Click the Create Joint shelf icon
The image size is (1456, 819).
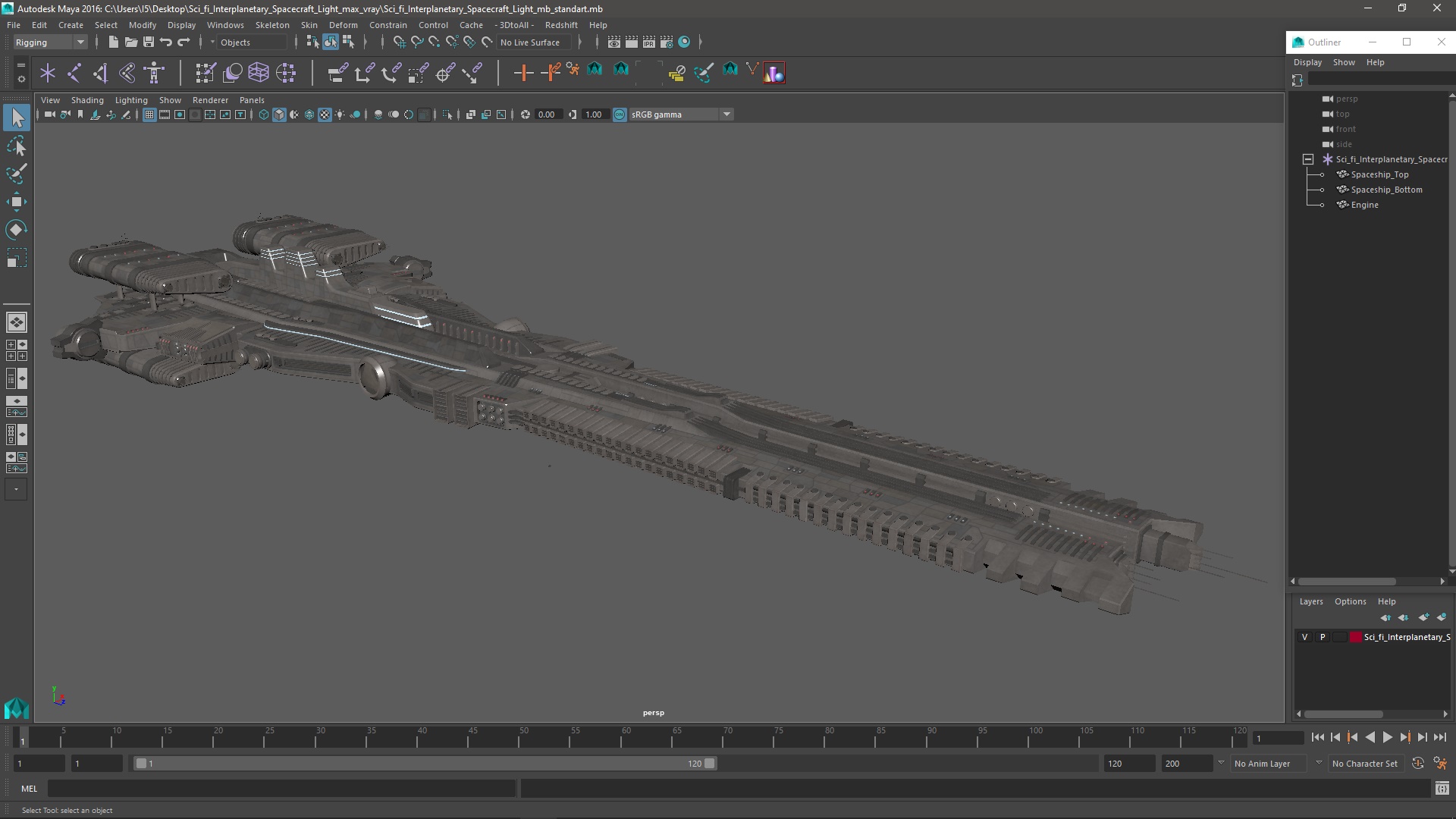[74, 73]
